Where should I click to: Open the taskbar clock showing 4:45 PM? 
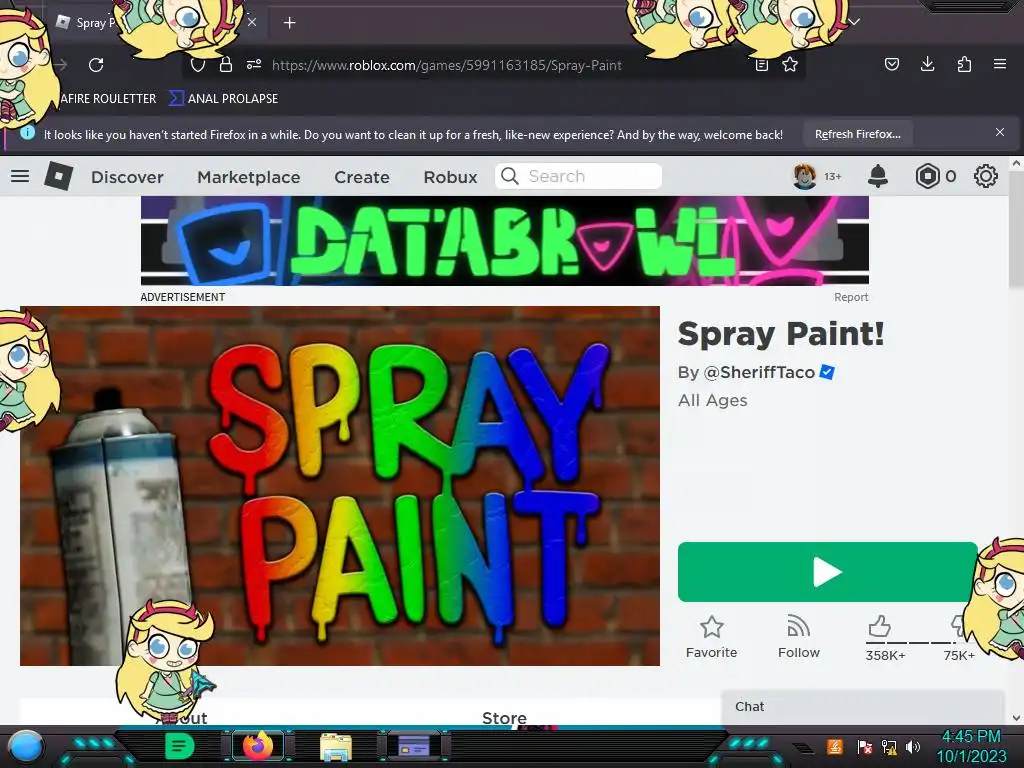click(971, 746)
